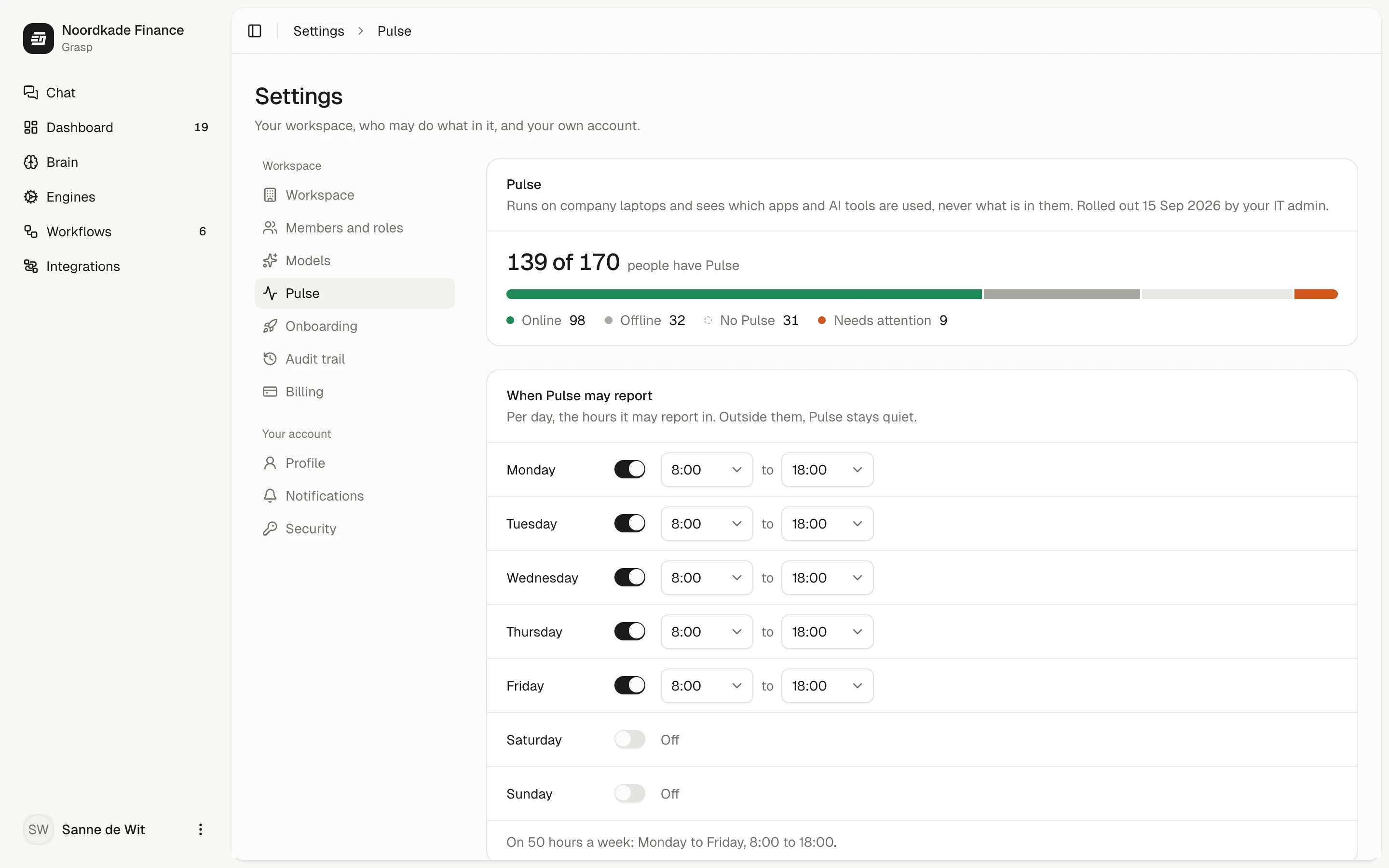Click the Noordkade Finance workspace name
1389x868 pixels.
coord(123,30)
